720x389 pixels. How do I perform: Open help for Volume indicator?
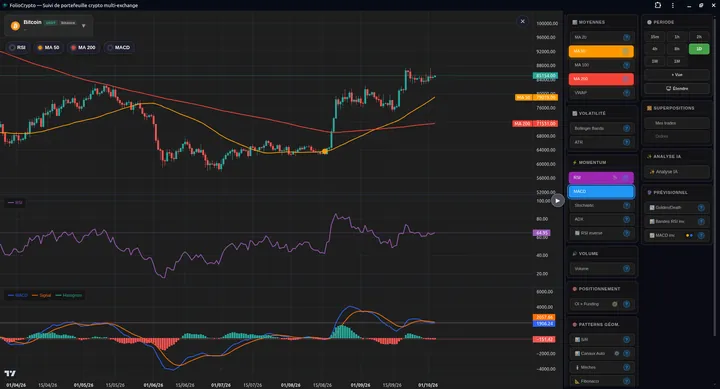(x=626, y=269)
